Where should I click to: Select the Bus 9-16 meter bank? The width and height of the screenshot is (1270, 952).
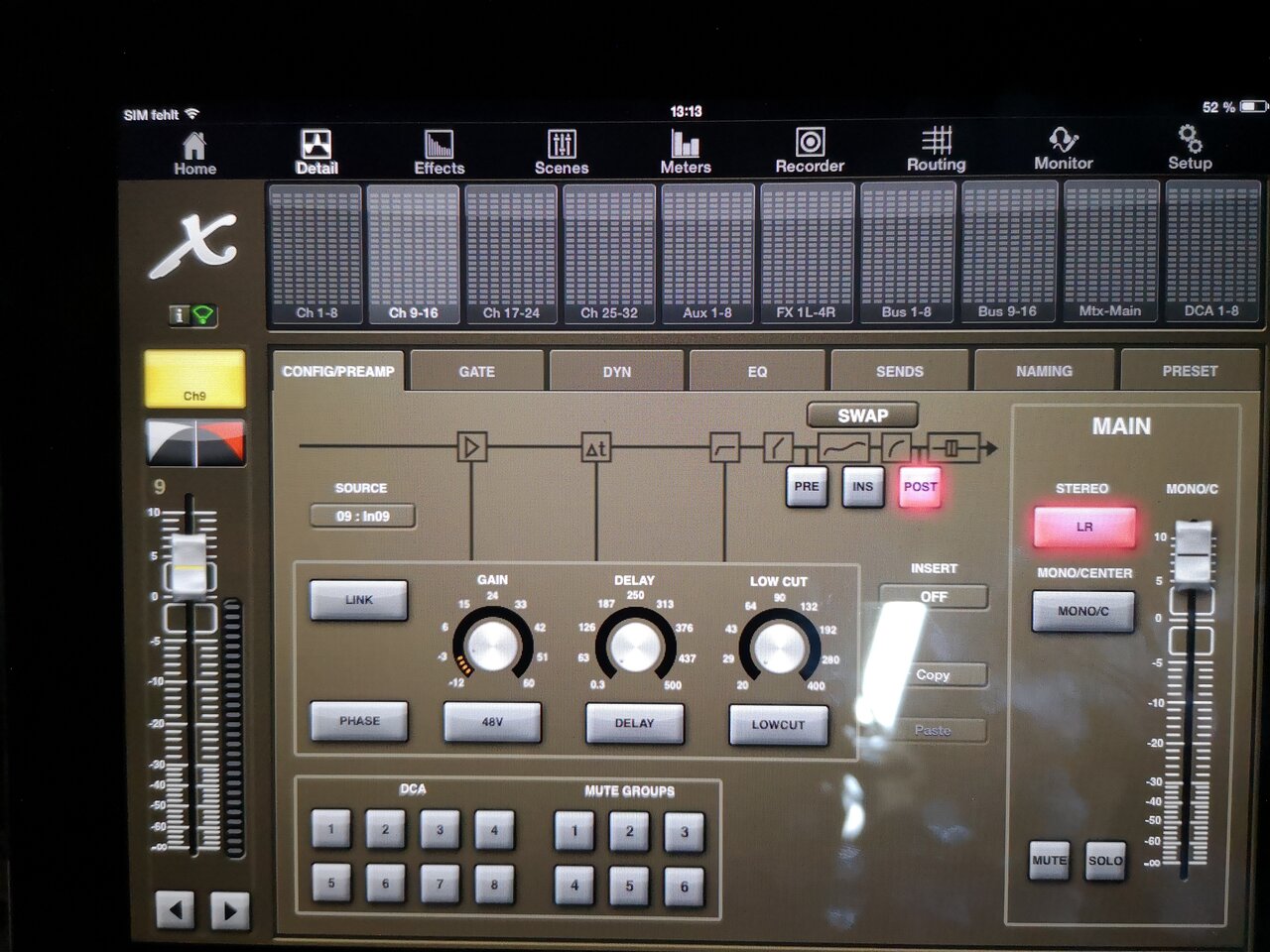click(x=1008, y=253)
